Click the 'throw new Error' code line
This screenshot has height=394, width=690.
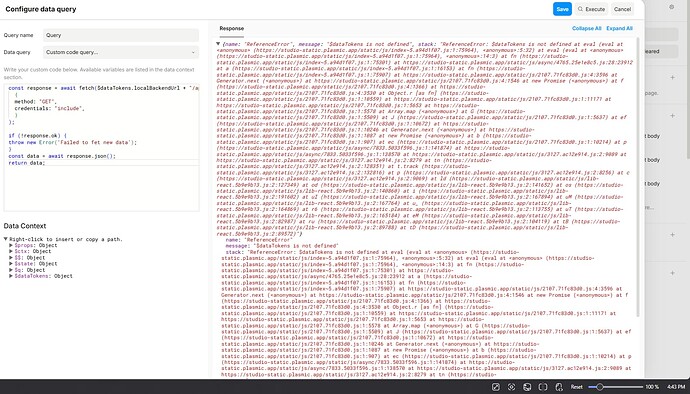click(73, 142)
